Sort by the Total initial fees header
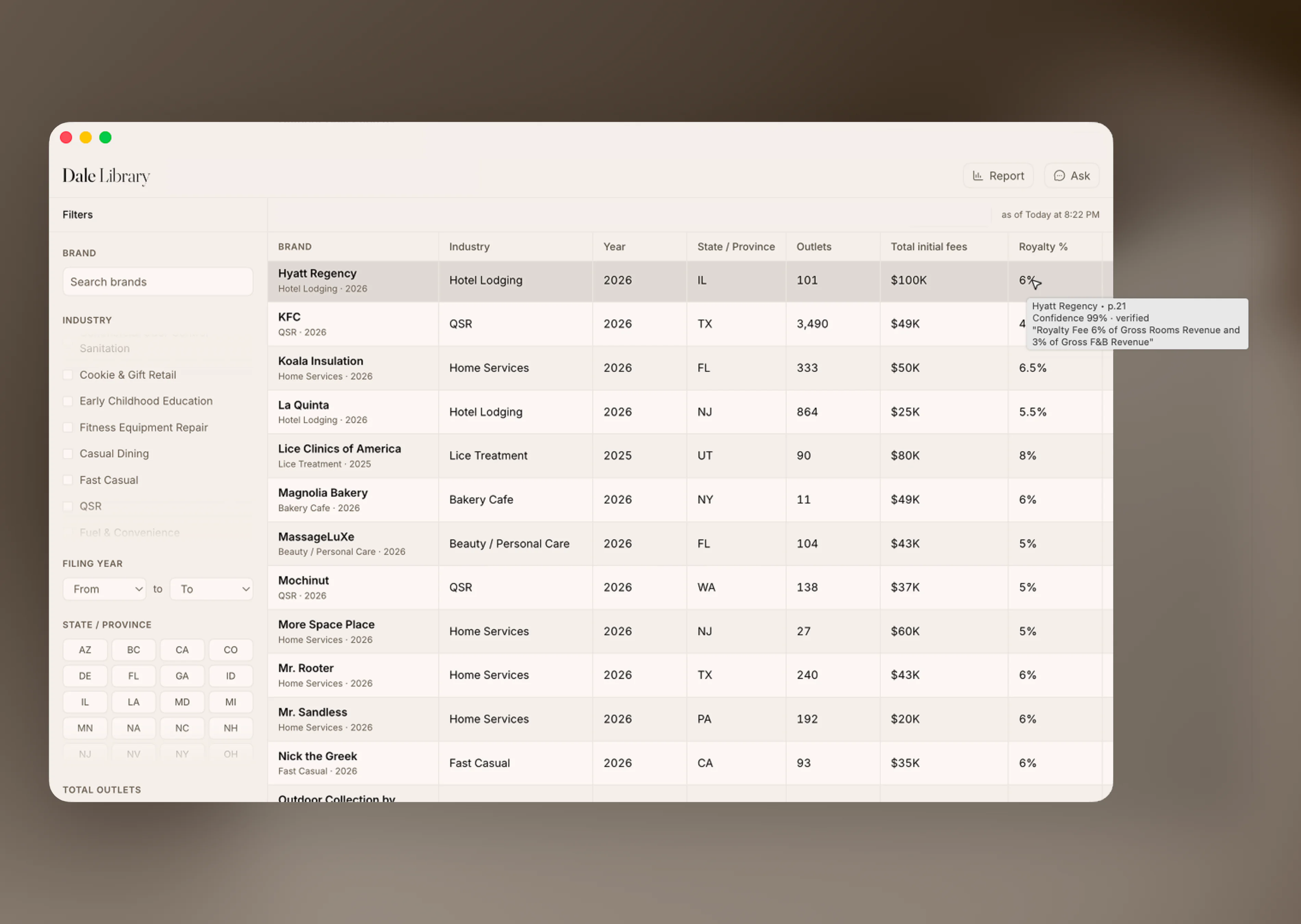 [x=929, y=247]
